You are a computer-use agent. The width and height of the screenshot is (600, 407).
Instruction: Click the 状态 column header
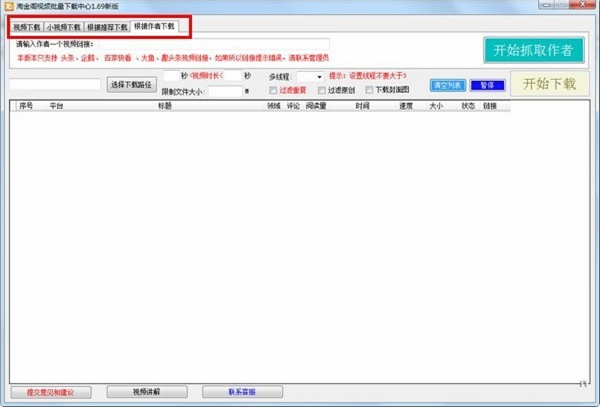pos(468,106)
